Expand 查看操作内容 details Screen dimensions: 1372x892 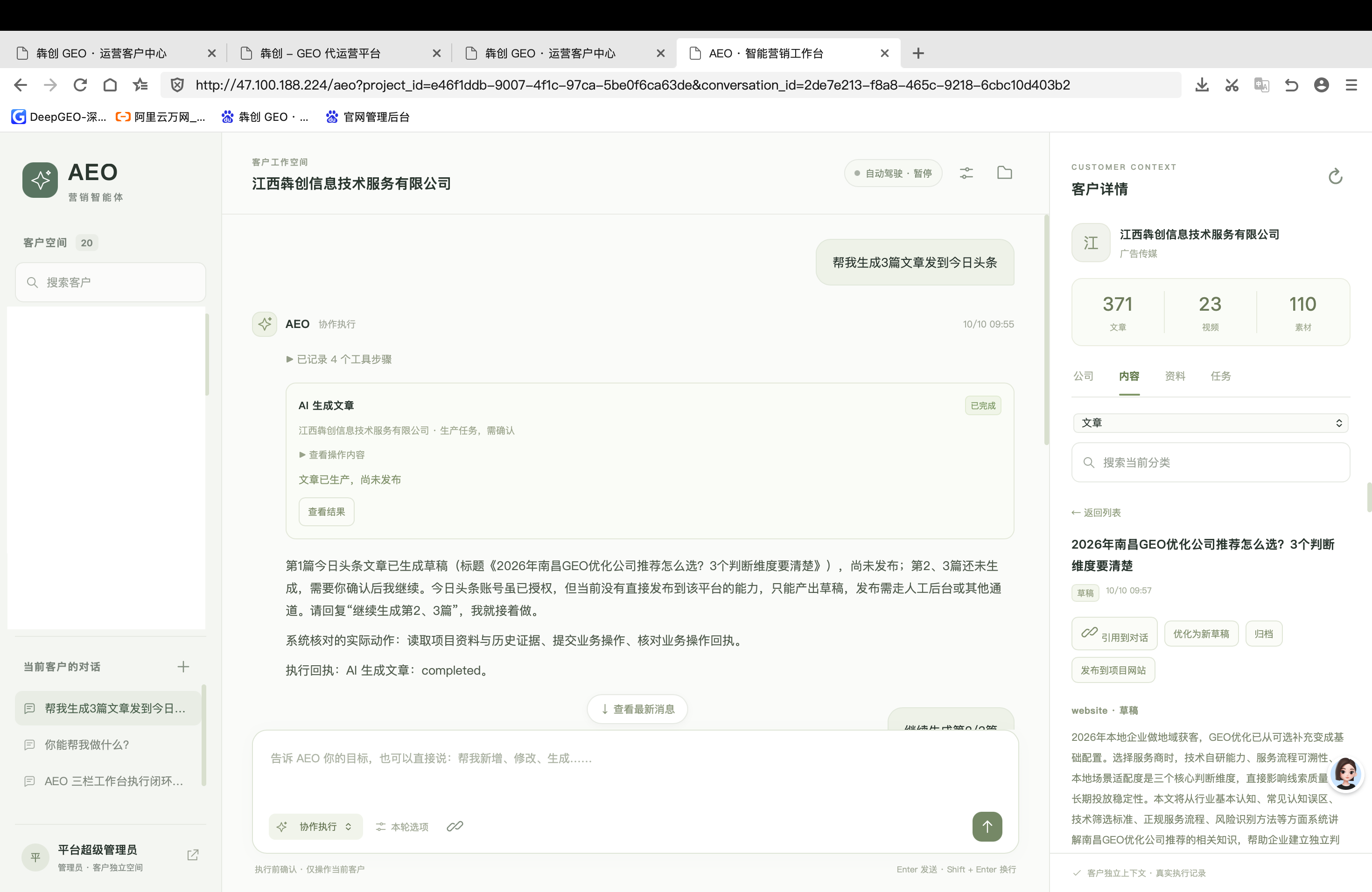click(x=331, y=455)
